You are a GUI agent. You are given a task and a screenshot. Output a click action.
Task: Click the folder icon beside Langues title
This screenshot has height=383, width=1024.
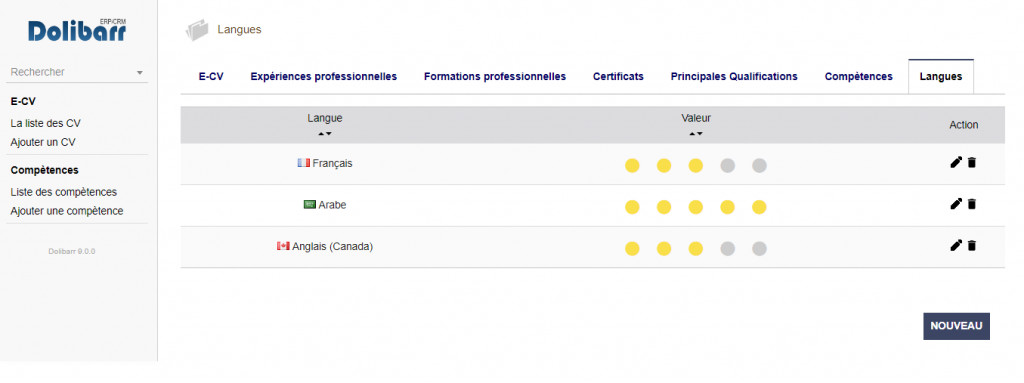coord(197,30)
